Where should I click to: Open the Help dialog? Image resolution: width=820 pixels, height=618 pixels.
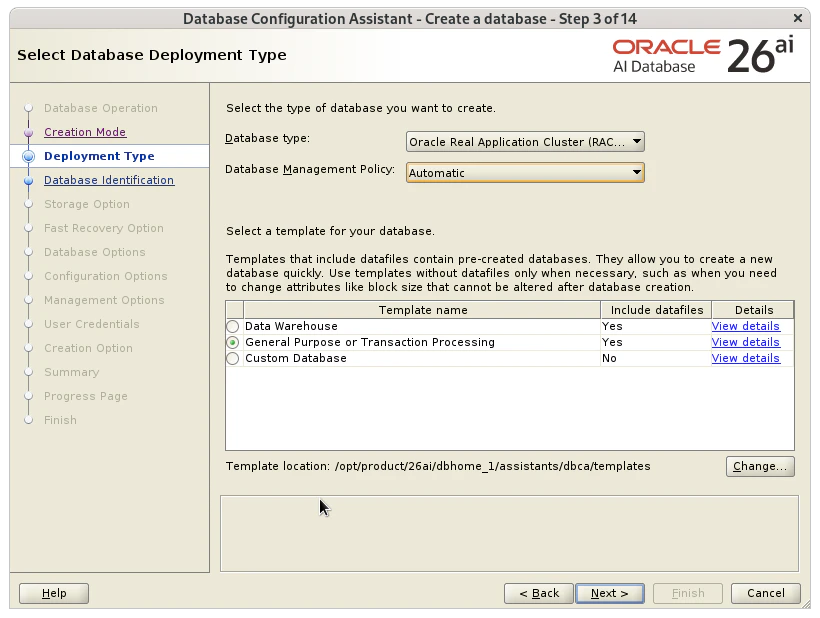click(x=54, y=593)
